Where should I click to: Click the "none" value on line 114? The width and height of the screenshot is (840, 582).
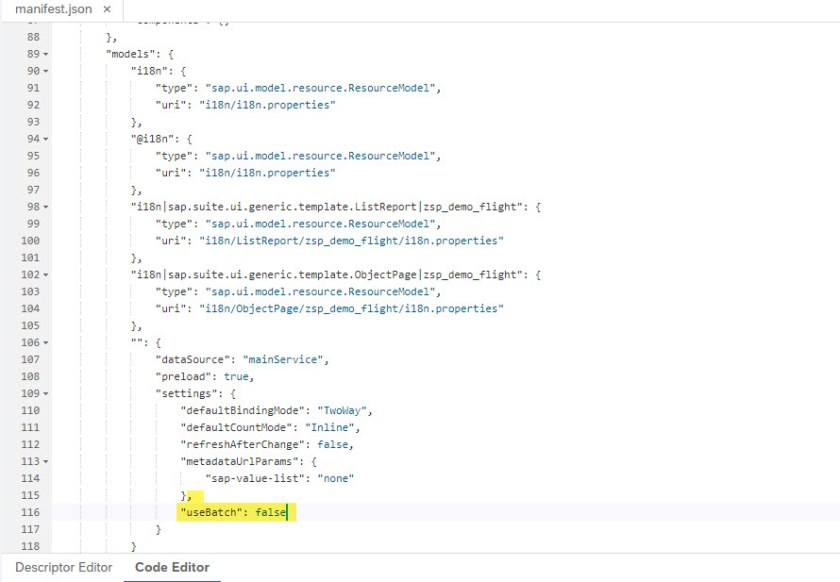click(x=335, y=479)
